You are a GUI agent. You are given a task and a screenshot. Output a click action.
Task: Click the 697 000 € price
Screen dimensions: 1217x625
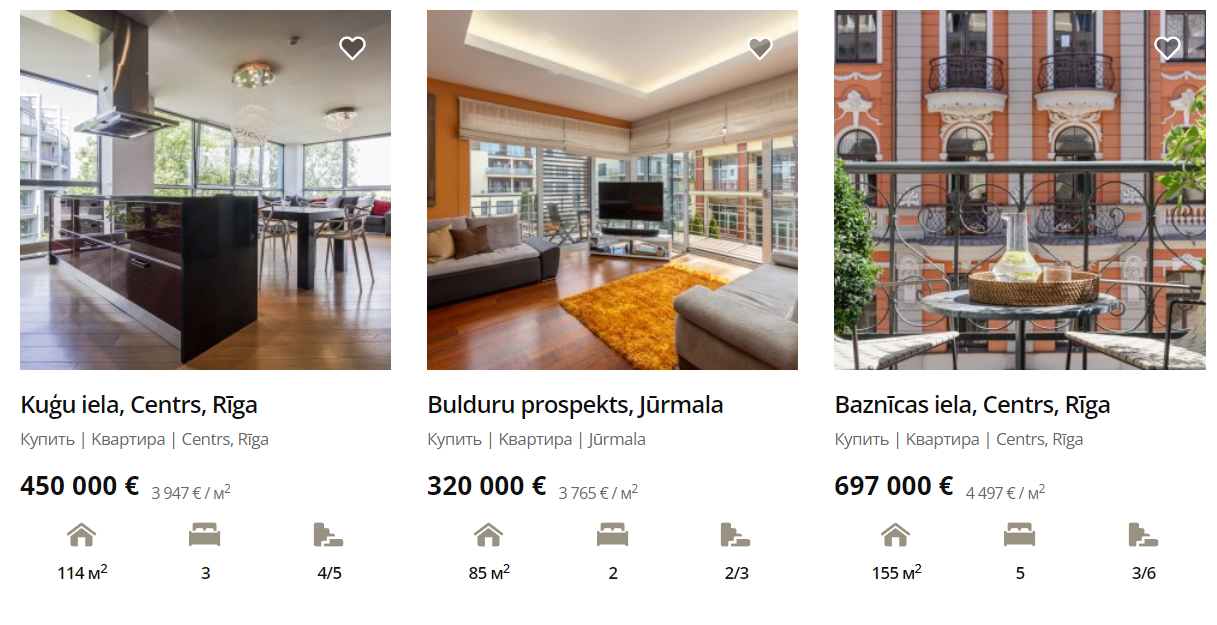[x=894, y=487]
